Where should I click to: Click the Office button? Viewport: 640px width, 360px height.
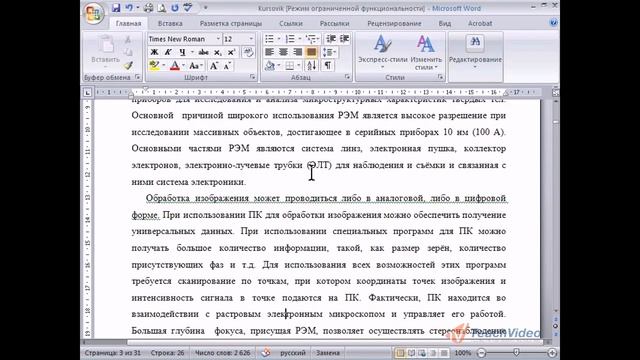coord(93,14)
